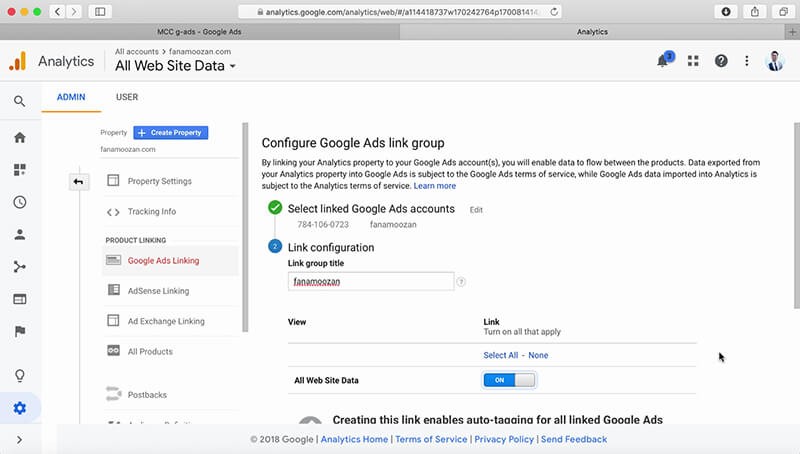The height and width of the screenshot is (454, 800).
Task: Click the None link
Action: pos(538,355)
